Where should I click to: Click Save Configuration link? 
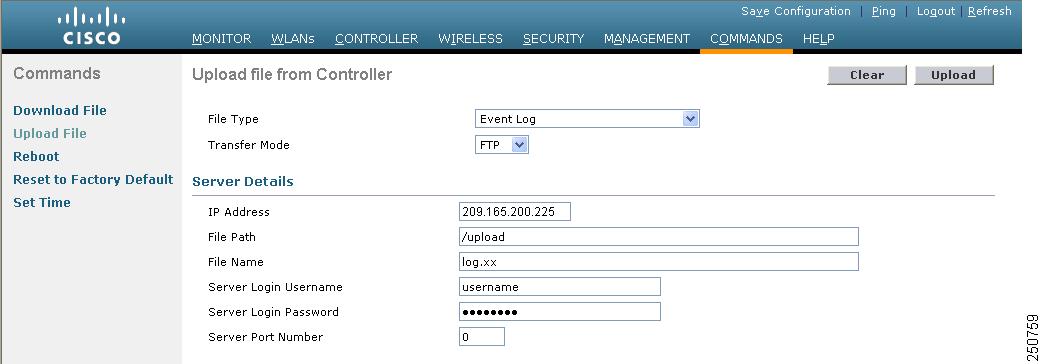click(x=795, y=11)
